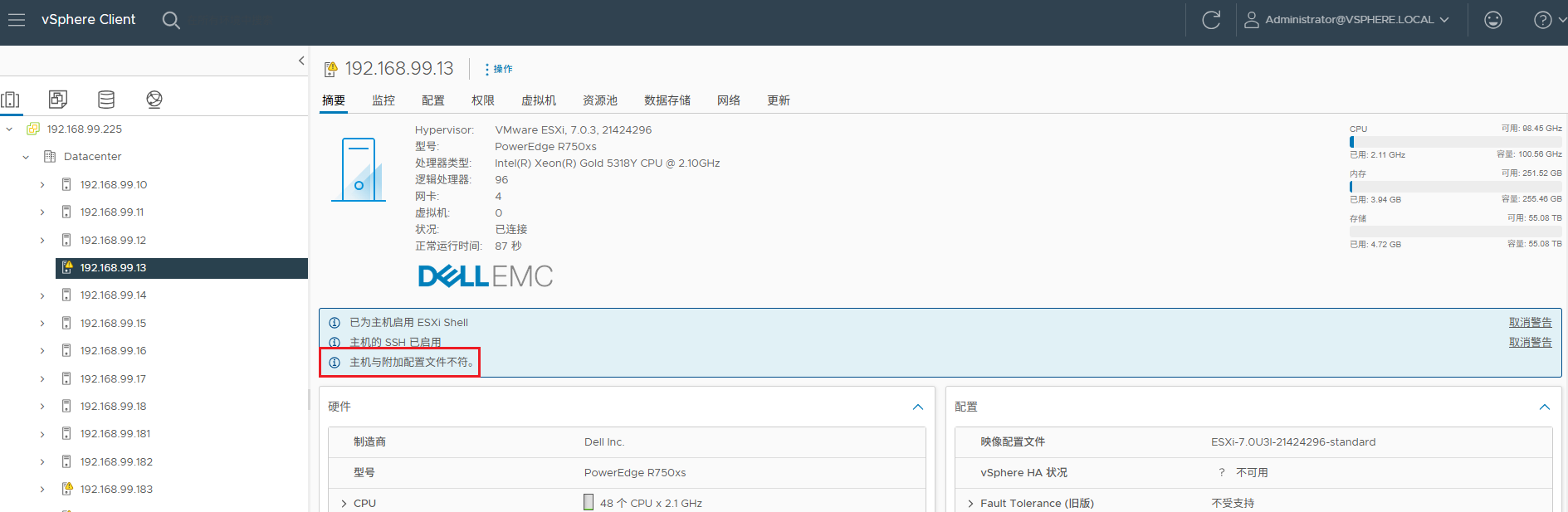Click the info icon beside ESXi Shell alert
The image size is (1568, 512).
335,323
